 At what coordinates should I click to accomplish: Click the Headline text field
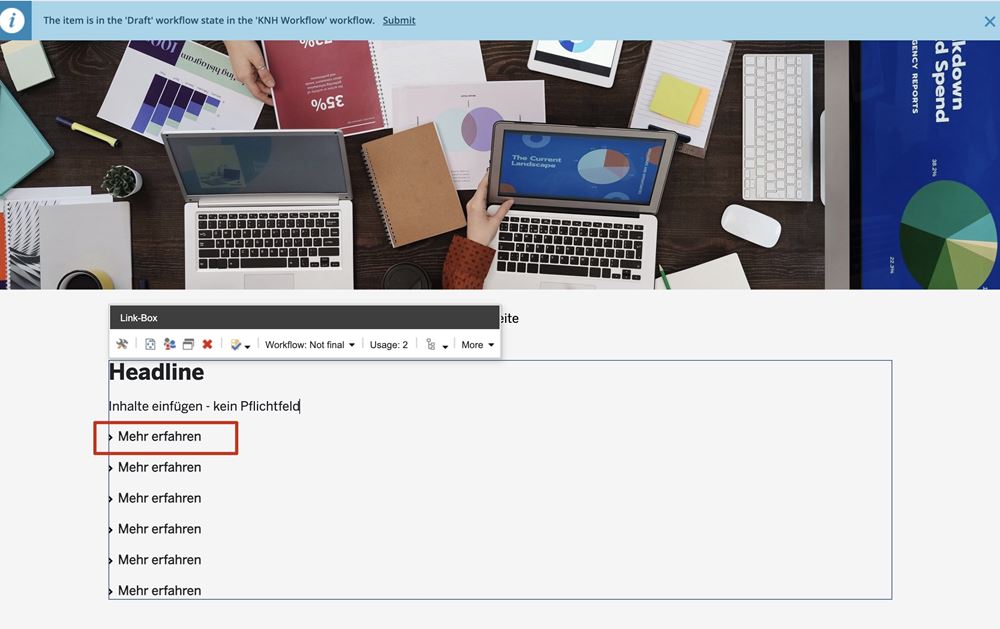tap(157, 373)
